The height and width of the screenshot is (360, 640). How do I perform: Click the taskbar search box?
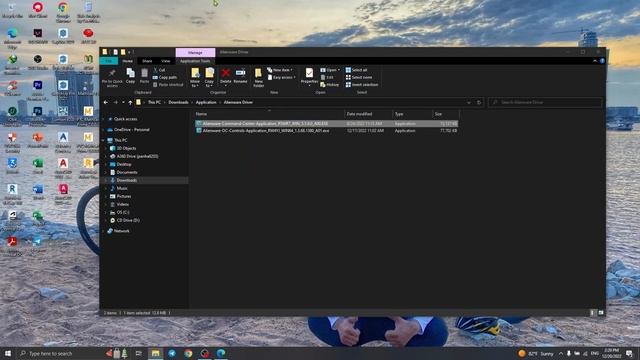pyautogui.click(x=60, y=353)
